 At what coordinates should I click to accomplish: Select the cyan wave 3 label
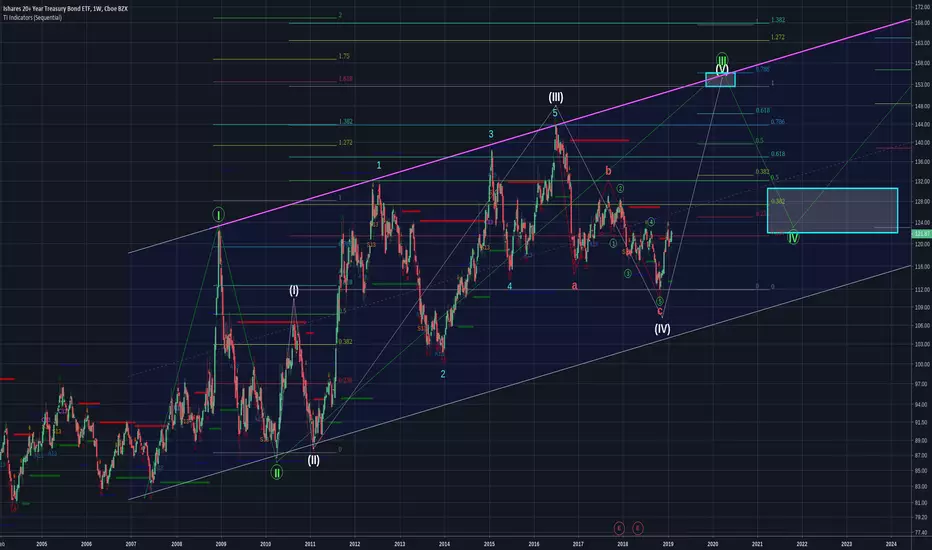pyautogui.click(x=491, y=134)
